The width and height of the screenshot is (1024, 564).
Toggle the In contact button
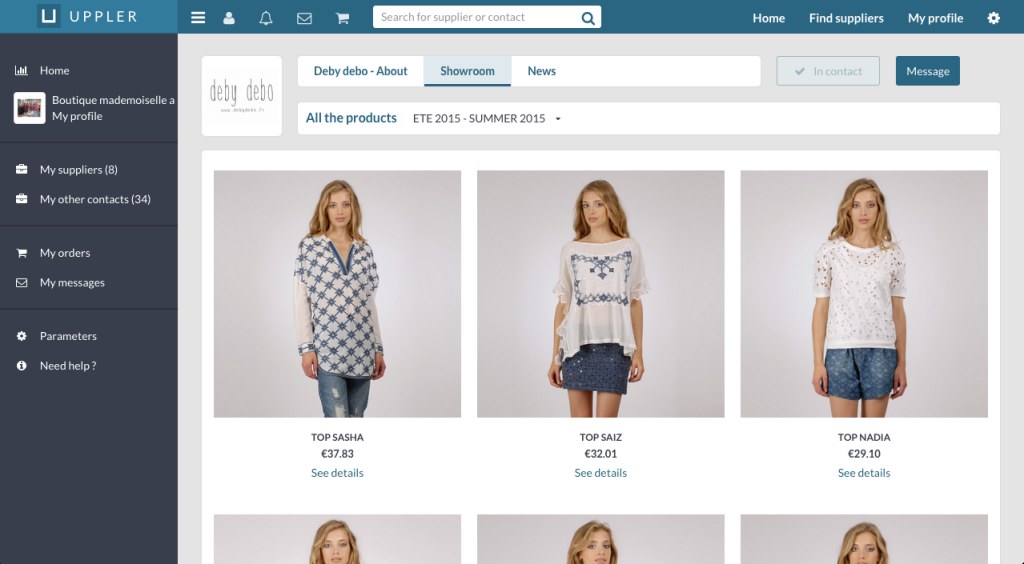click(x=828, y=71)
